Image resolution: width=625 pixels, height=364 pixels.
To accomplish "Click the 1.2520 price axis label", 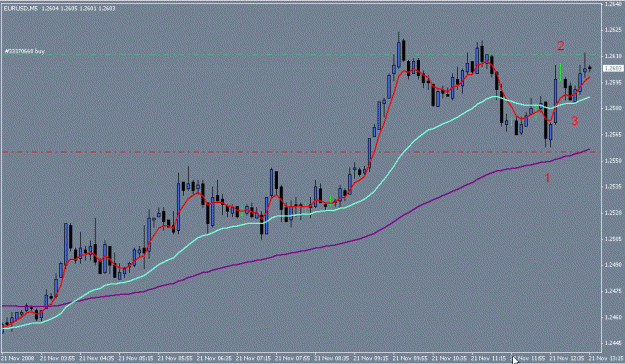I will [613, 213].
